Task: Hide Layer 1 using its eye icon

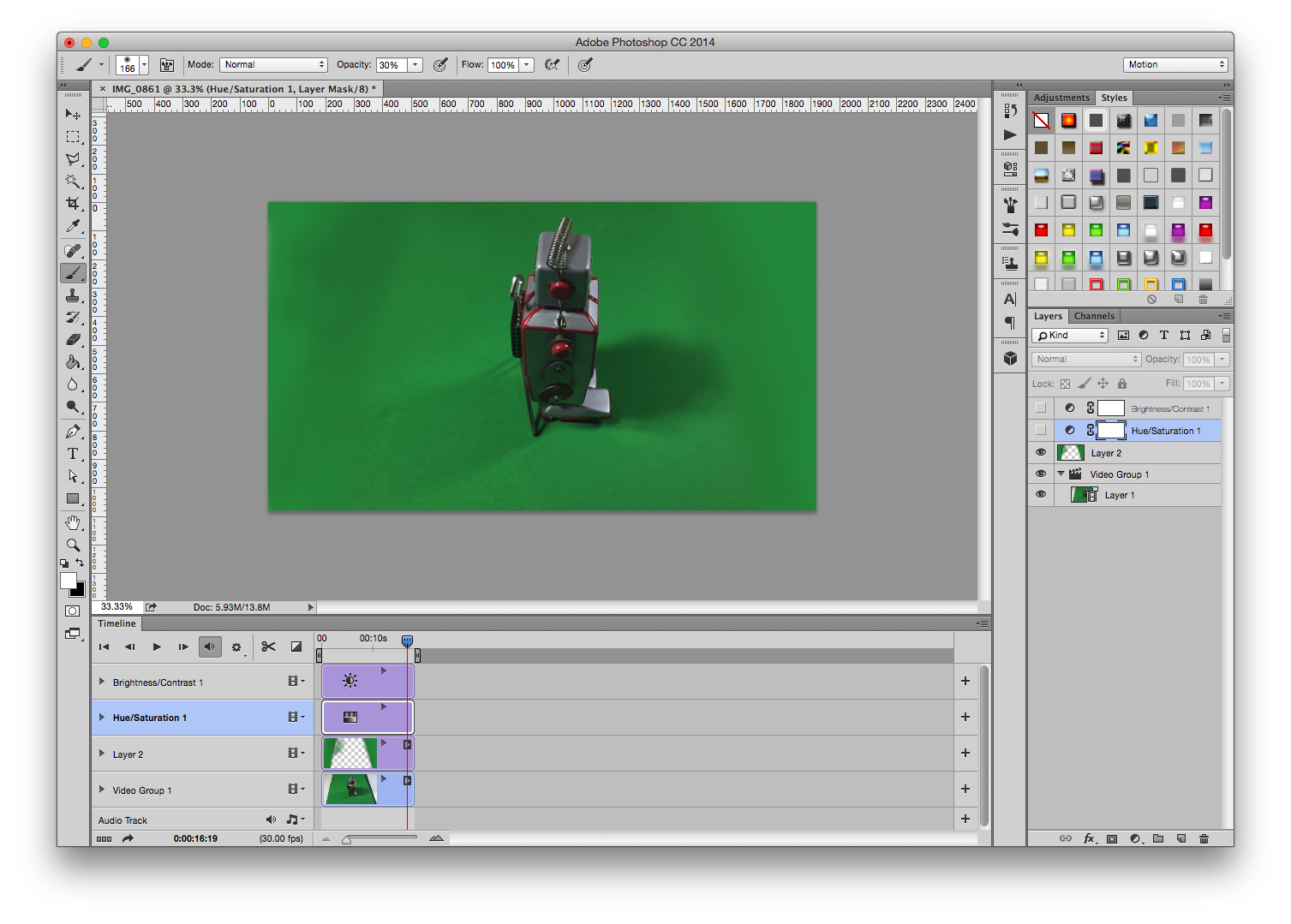Action: [1041, 495]
